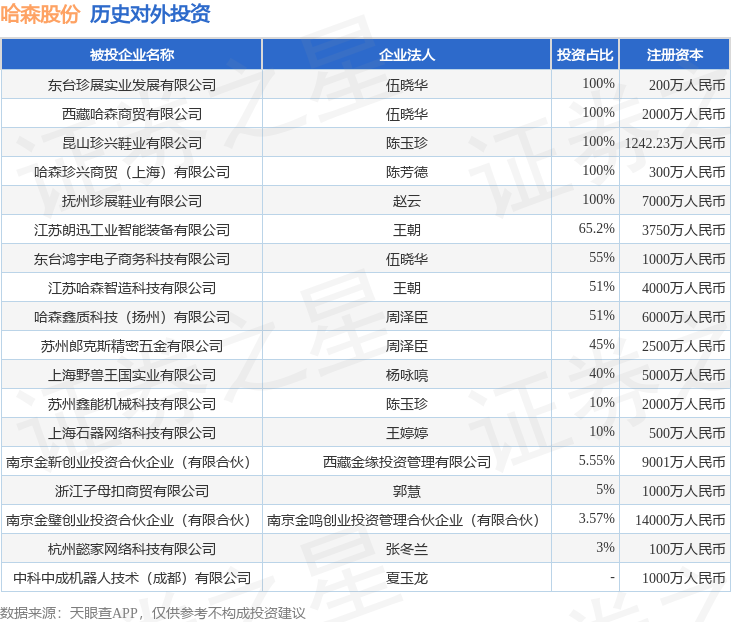Viewport: 731px width, 622px height.
Task: Select 东台鸿宇电子商务科技有限公司 cell
Action: pyautogui.click(x=132, y=259)
